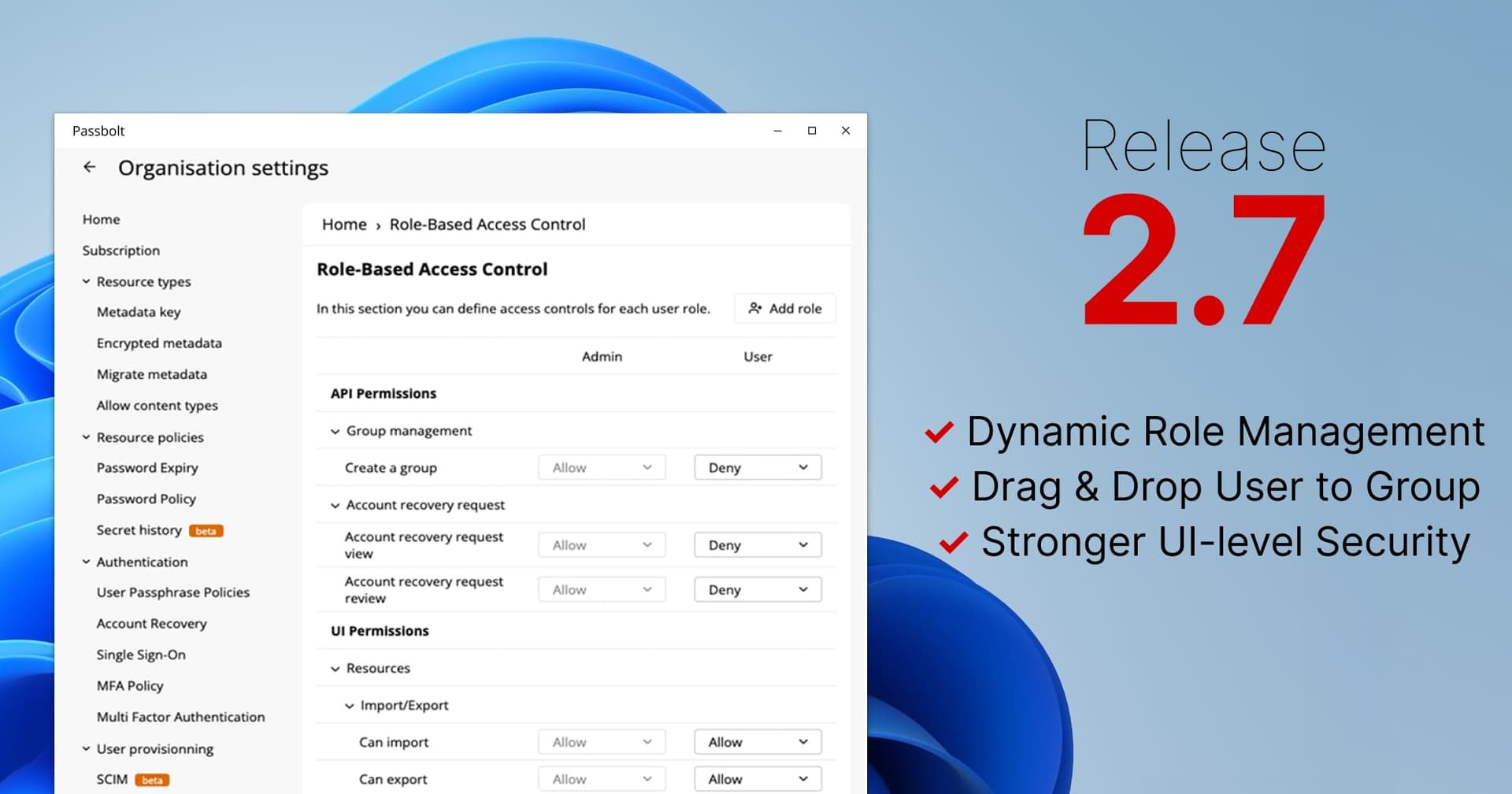Open Password Expiry settings
Viewport: 1512px width, 794px height.
(x=147, y=468)
